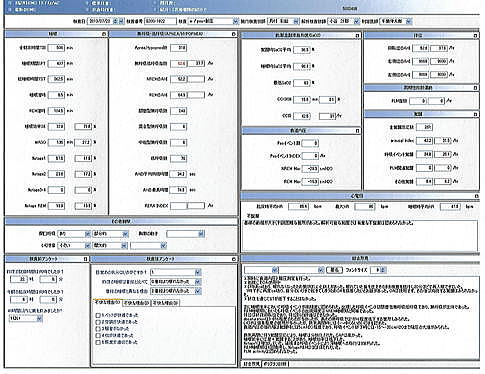Screen dimensions: 485x374
Task: Select the third discomfort reasons tab
Action: tap(166, 303)
